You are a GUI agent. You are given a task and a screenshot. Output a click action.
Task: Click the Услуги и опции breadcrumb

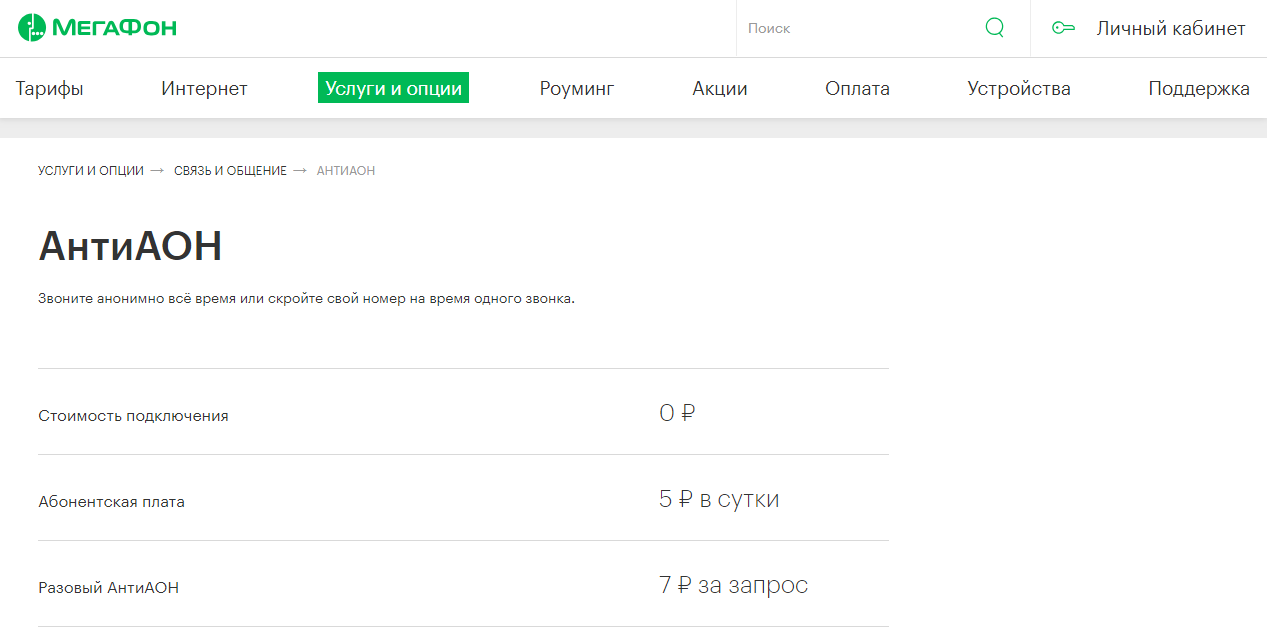(91, 171)
